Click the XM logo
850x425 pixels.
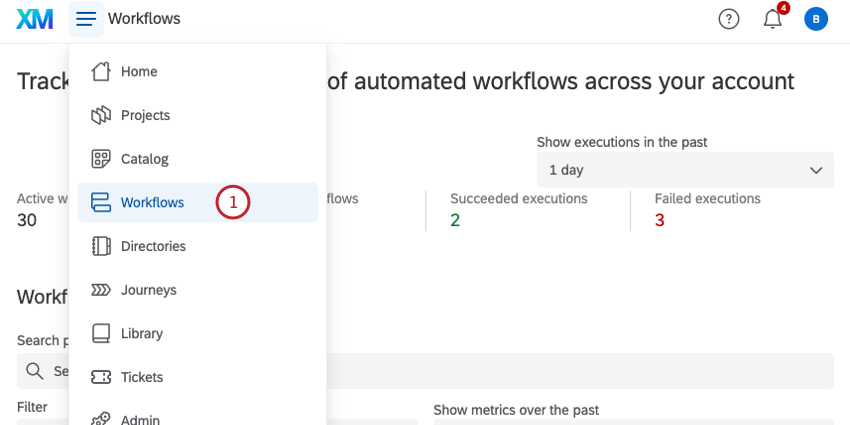pyautogui.click(x=35, y=18)
